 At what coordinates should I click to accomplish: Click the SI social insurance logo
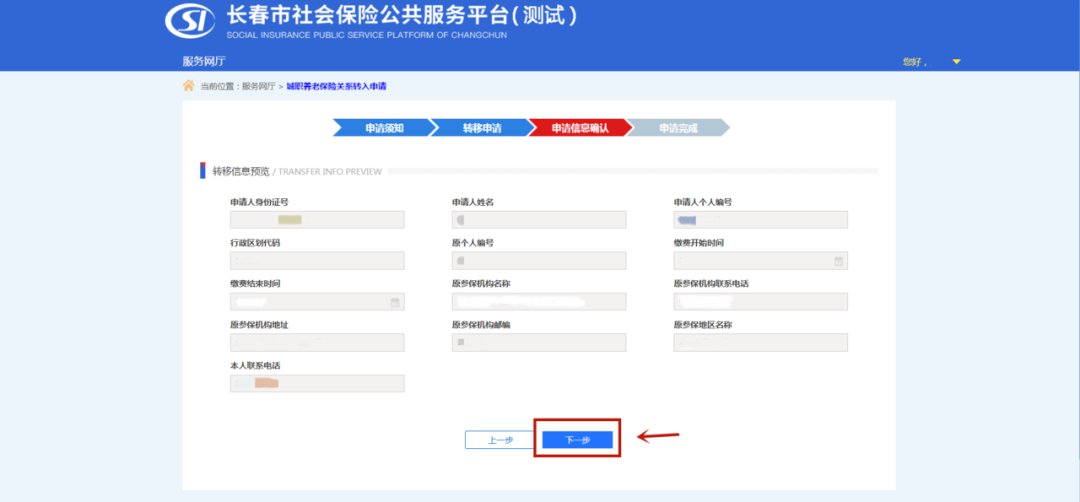[190, 20]
